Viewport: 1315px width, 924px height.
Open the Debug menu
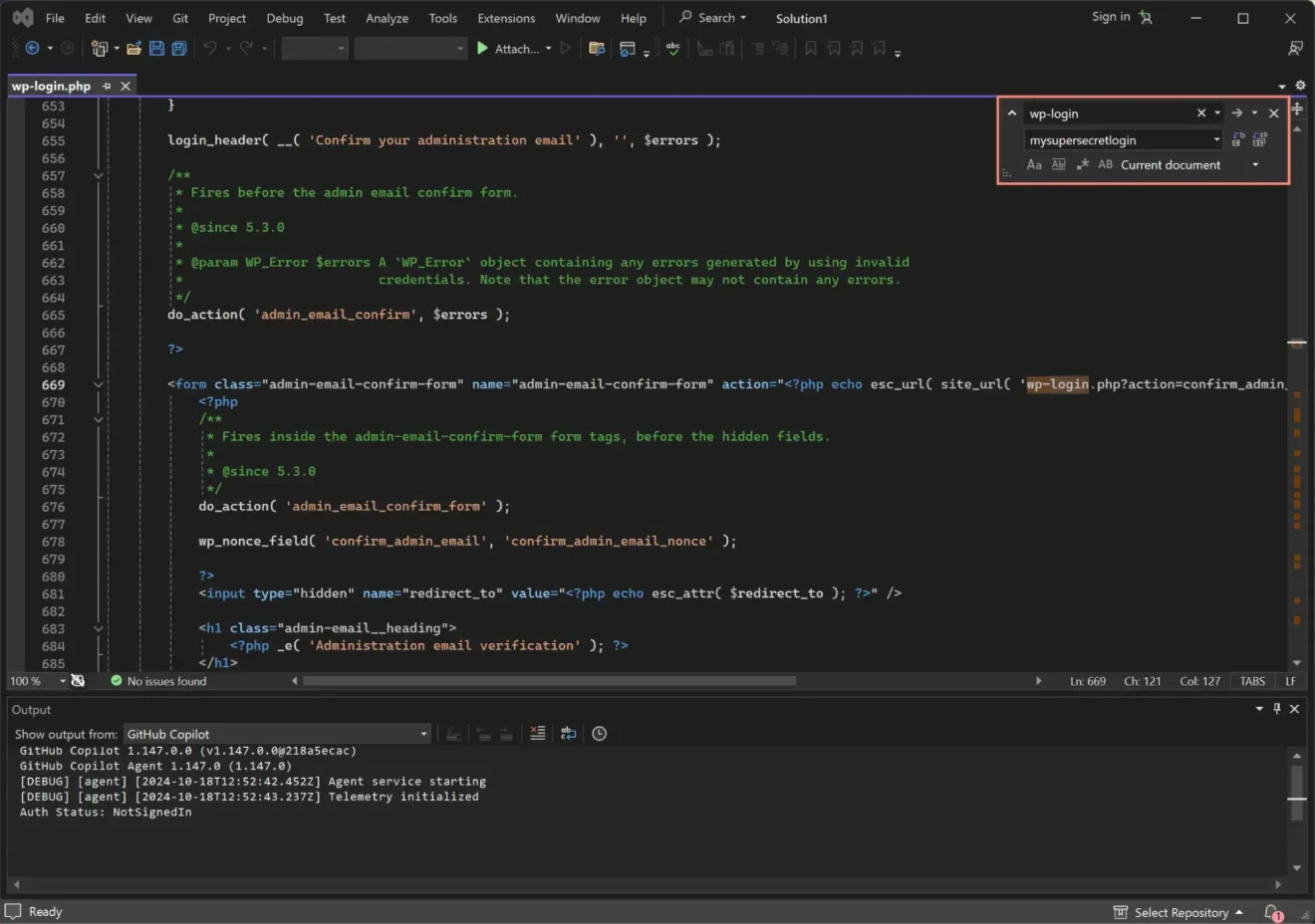[x=285, y=18]
